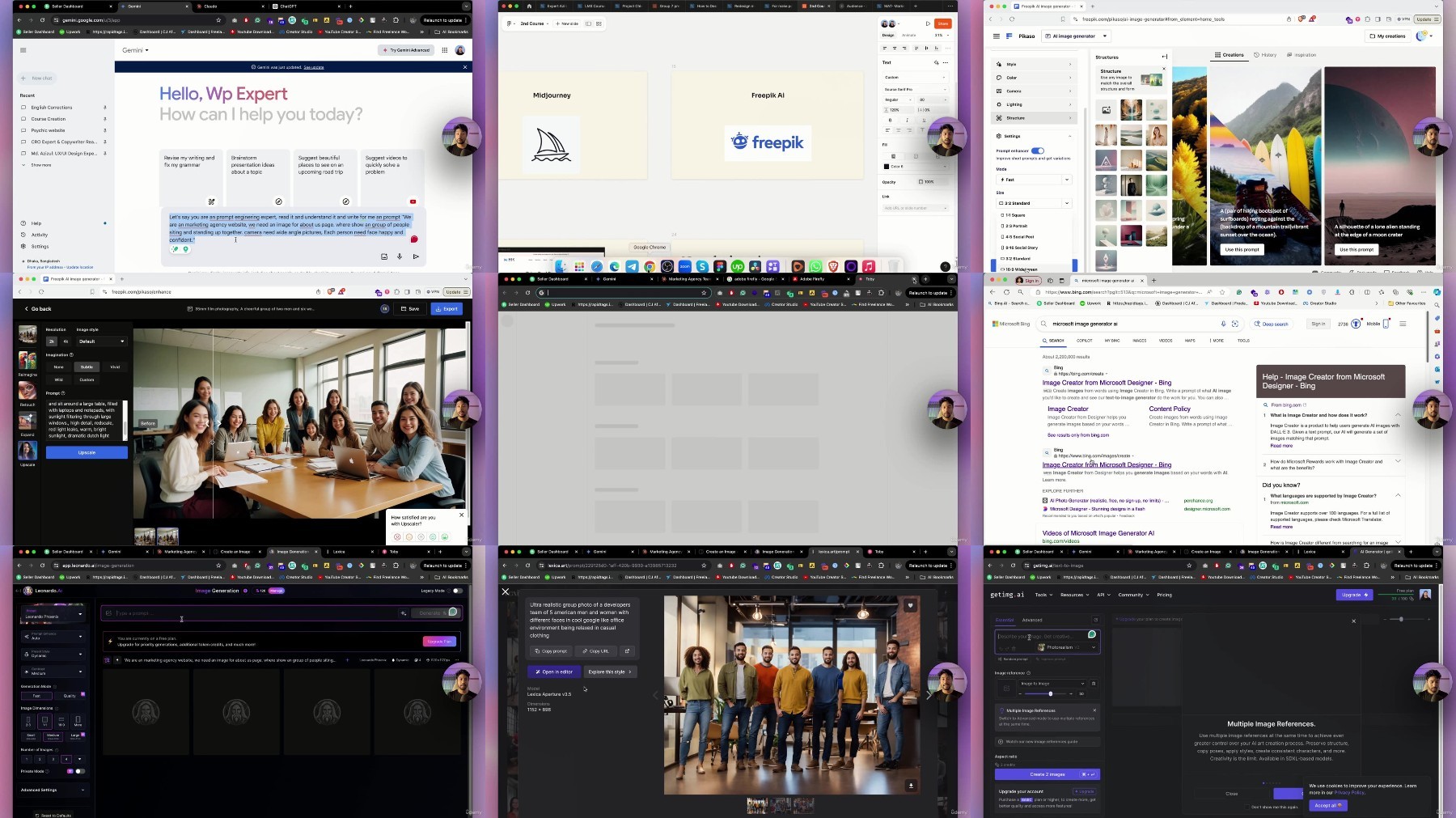This screenshot has width=1456, height=818.
Task: Click the visual search icon in Bing search box
Action: [x=1234, y=324]
